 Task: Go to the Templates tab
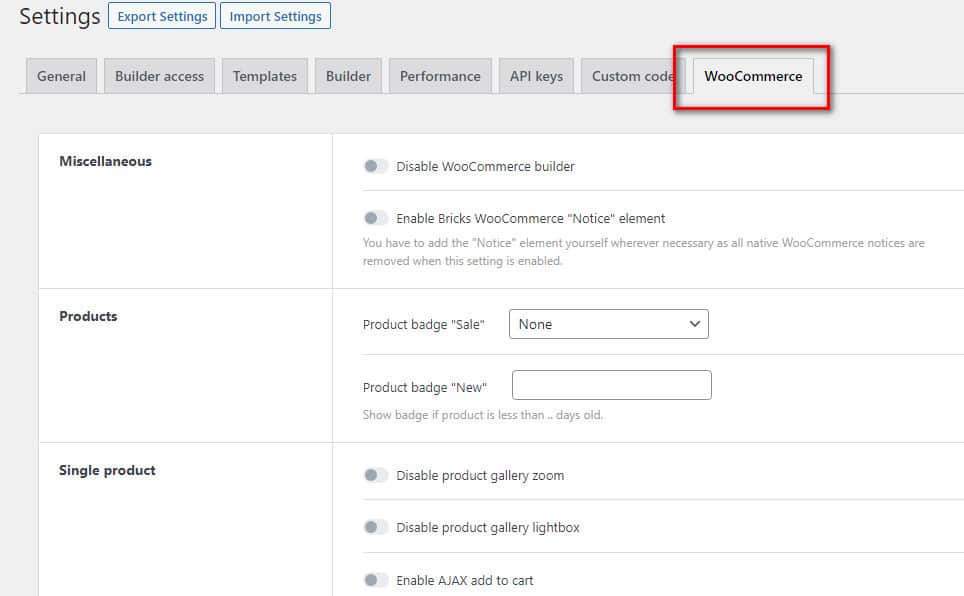point(265,76)
